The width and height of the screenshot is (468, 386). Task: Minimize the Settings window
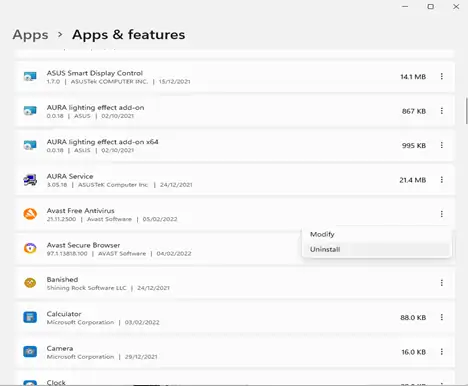405,7
